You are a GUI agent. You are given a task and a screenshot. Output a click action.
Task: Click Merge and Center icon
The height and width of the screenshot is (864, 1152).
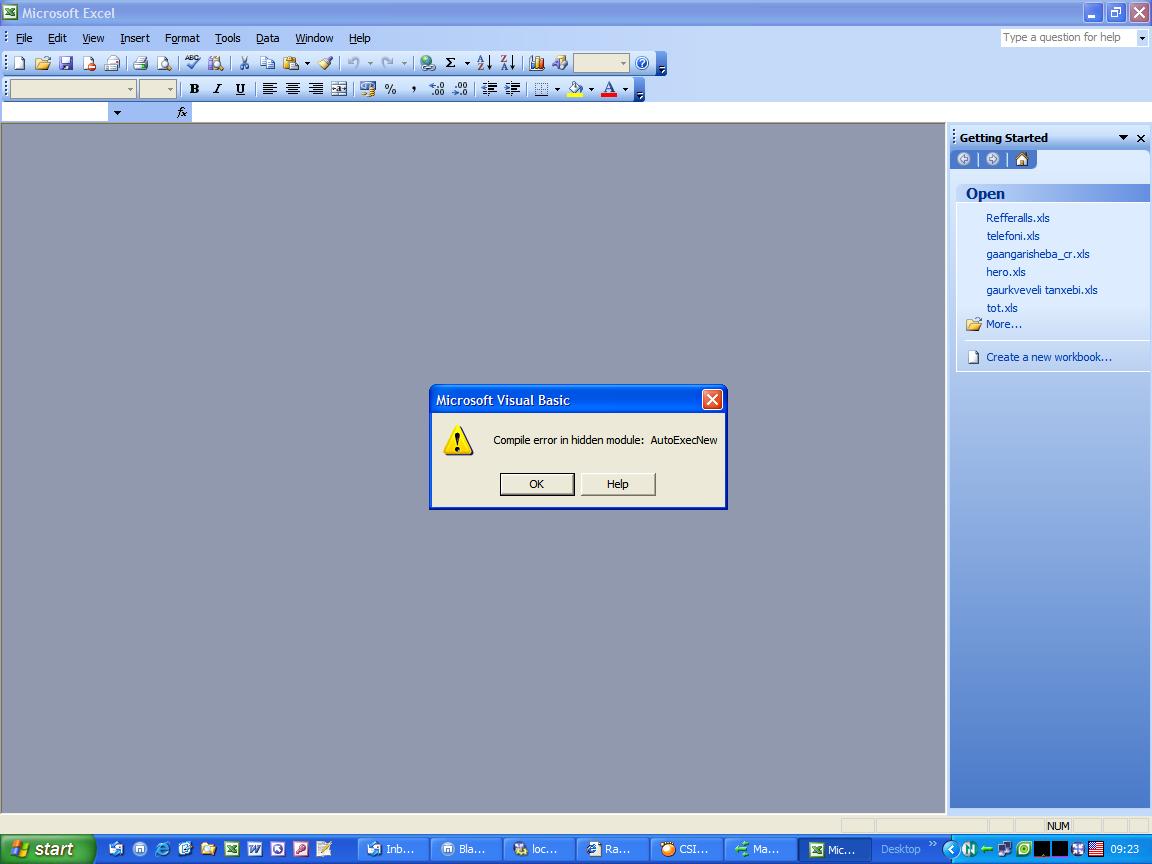click(x=339, y=89)
